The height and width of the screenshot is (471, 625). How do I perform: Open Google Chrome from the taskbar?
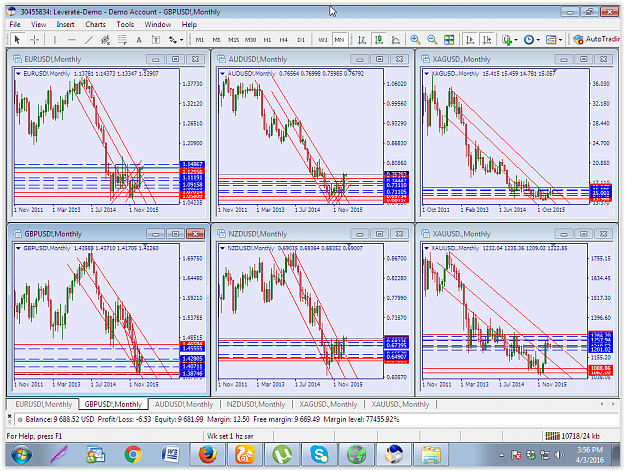(133, 454)
